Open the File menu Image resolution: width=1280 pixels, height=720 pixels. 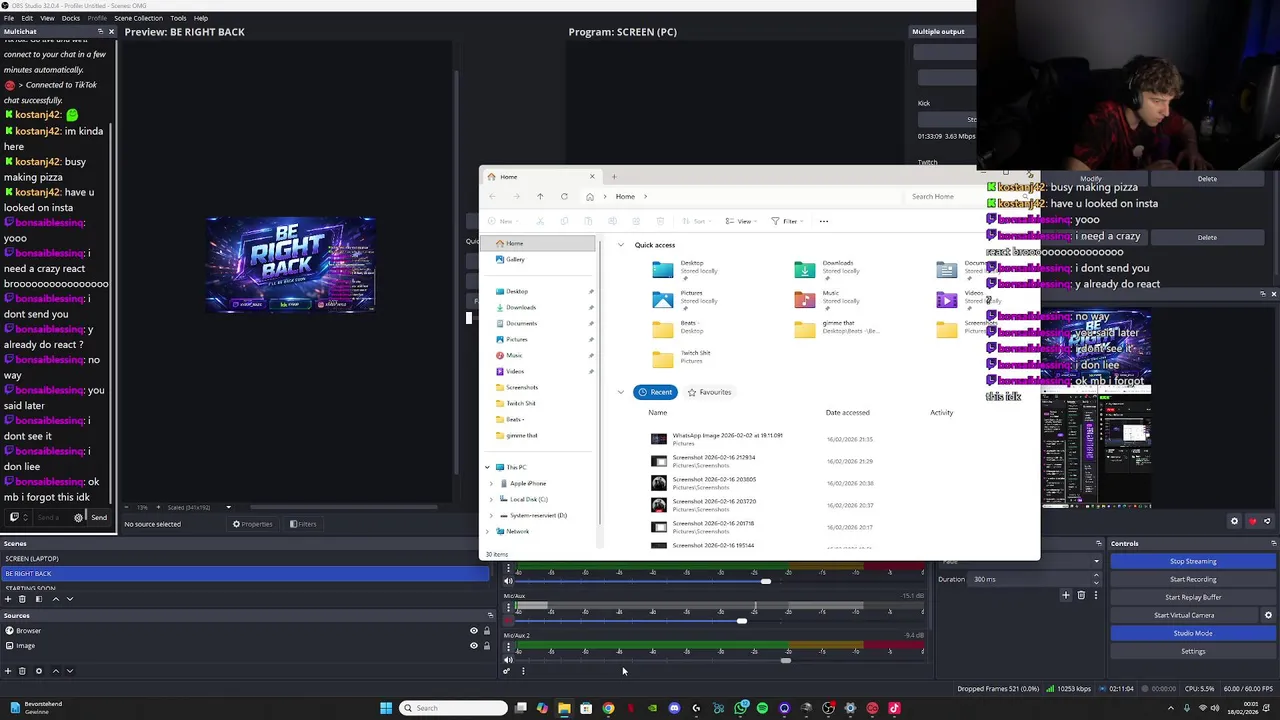[x=7, y=18]
